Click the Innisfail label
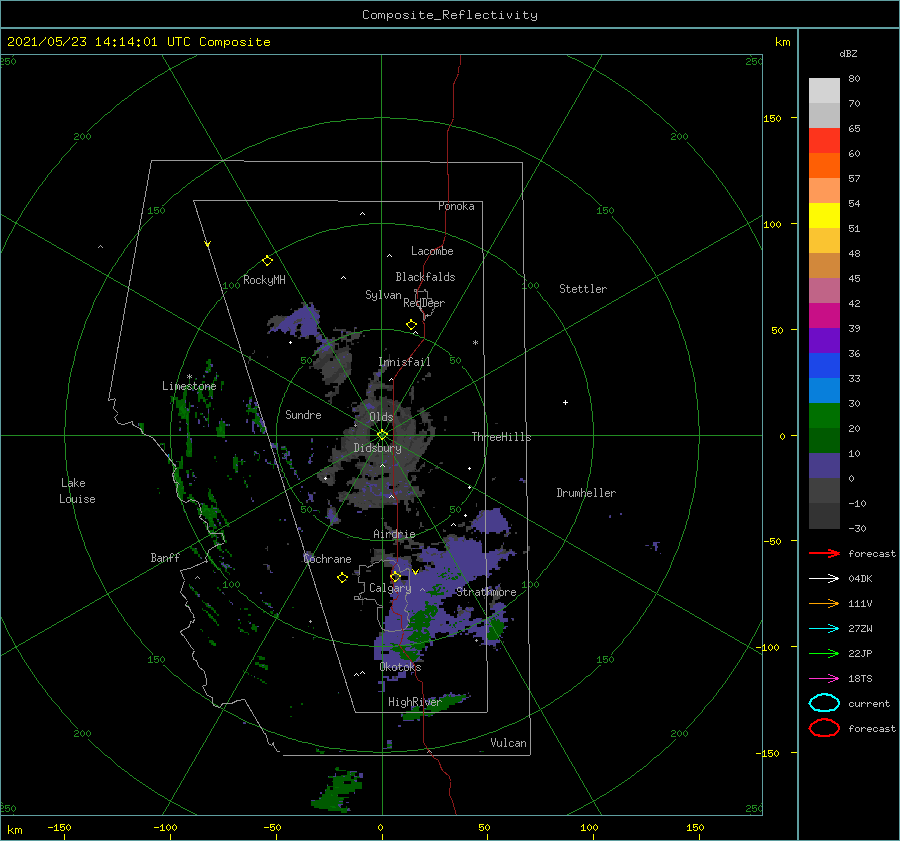 tap(405, 362)
